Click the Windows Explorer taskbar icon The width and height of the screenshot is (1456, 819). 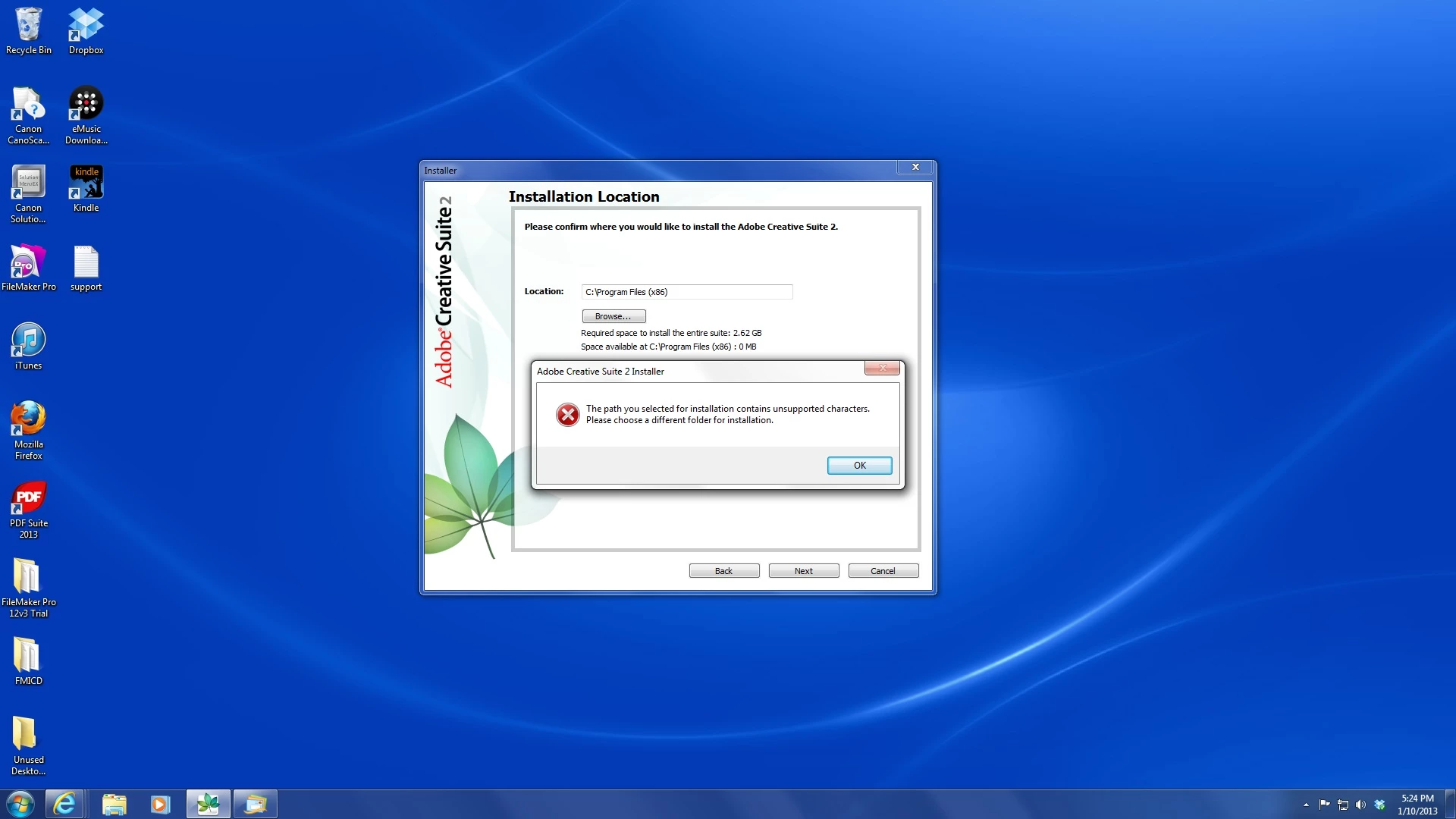pyautogui.click(x=114, y=804)
